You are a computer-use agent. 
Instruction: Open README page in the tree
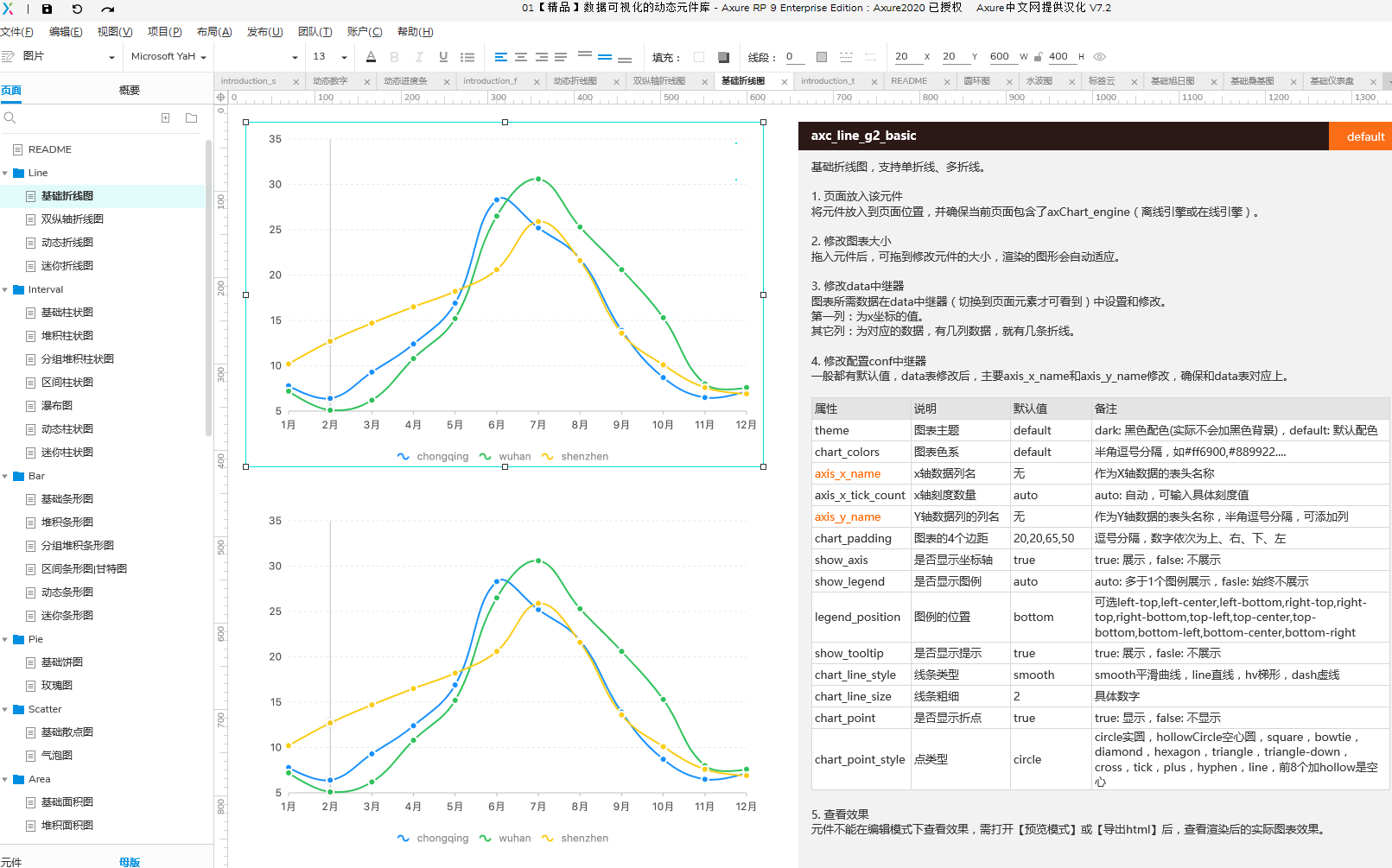click(x=50, y=149)
